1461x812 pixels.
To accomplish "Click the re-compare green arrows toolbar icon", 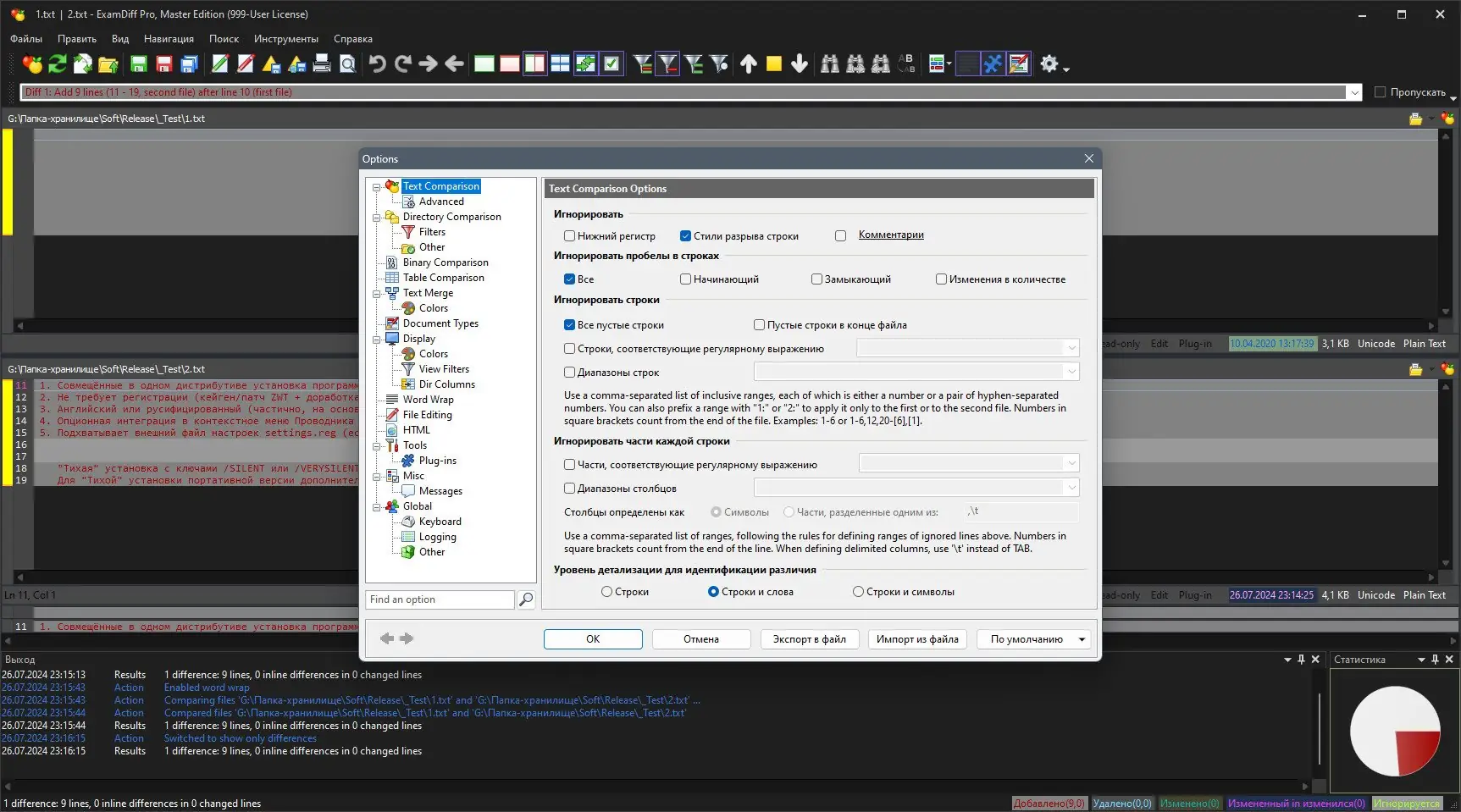I will [x=58, y=64].
